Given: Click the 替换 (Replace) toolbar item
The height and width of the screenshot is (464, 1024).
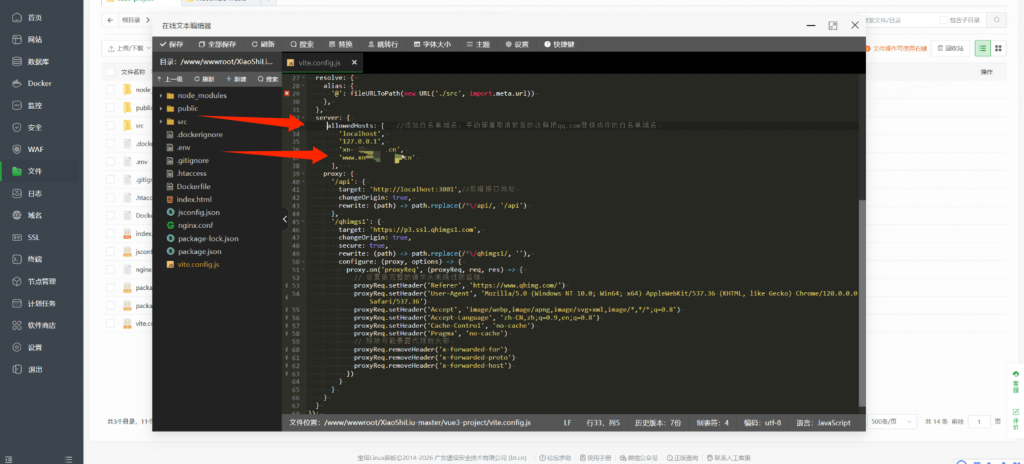Looking at the screenshot, I should coord(340,44).
